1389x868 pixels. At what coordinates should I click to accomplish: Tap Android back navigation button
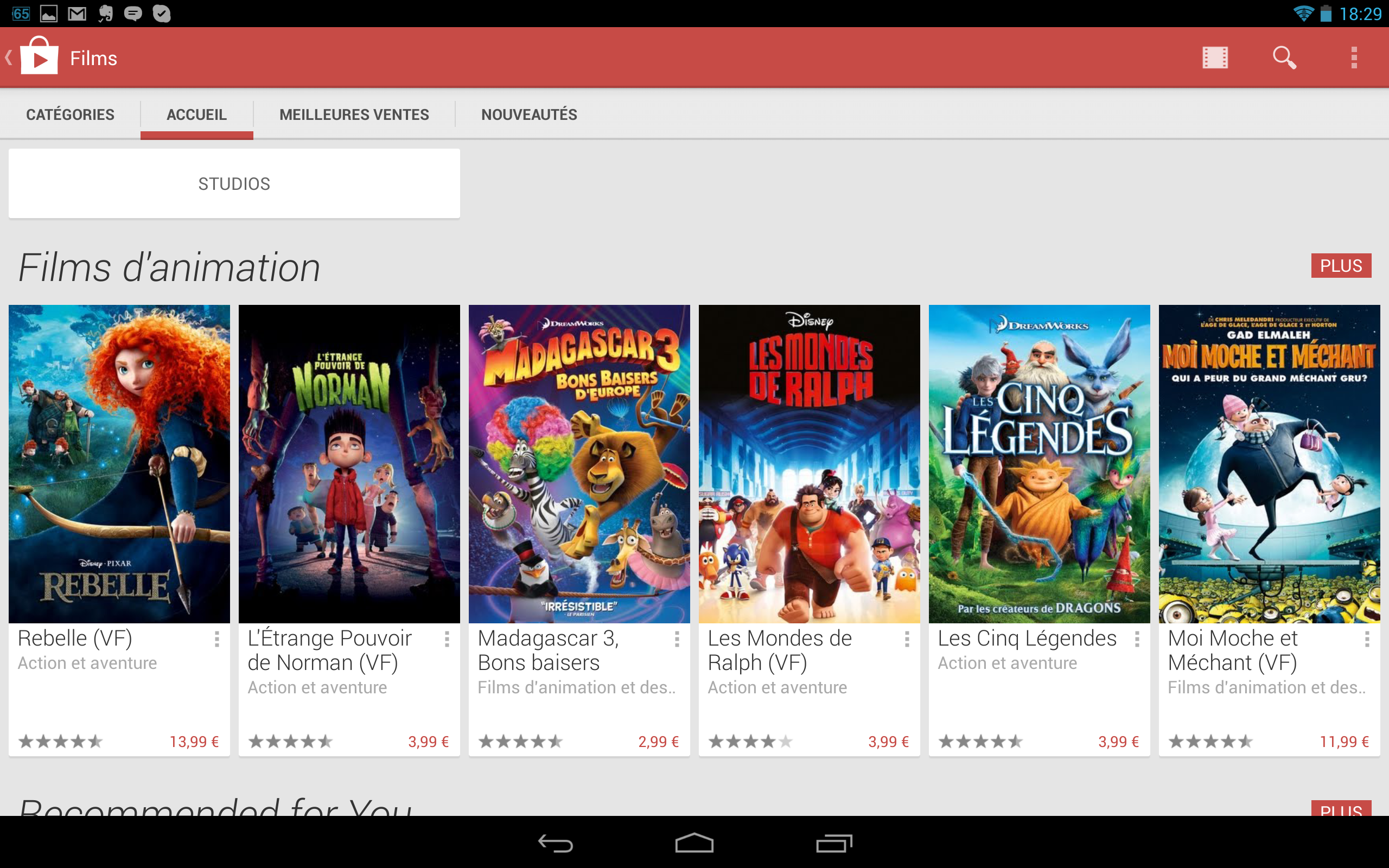pyautogui.click(x=555, y=843)
